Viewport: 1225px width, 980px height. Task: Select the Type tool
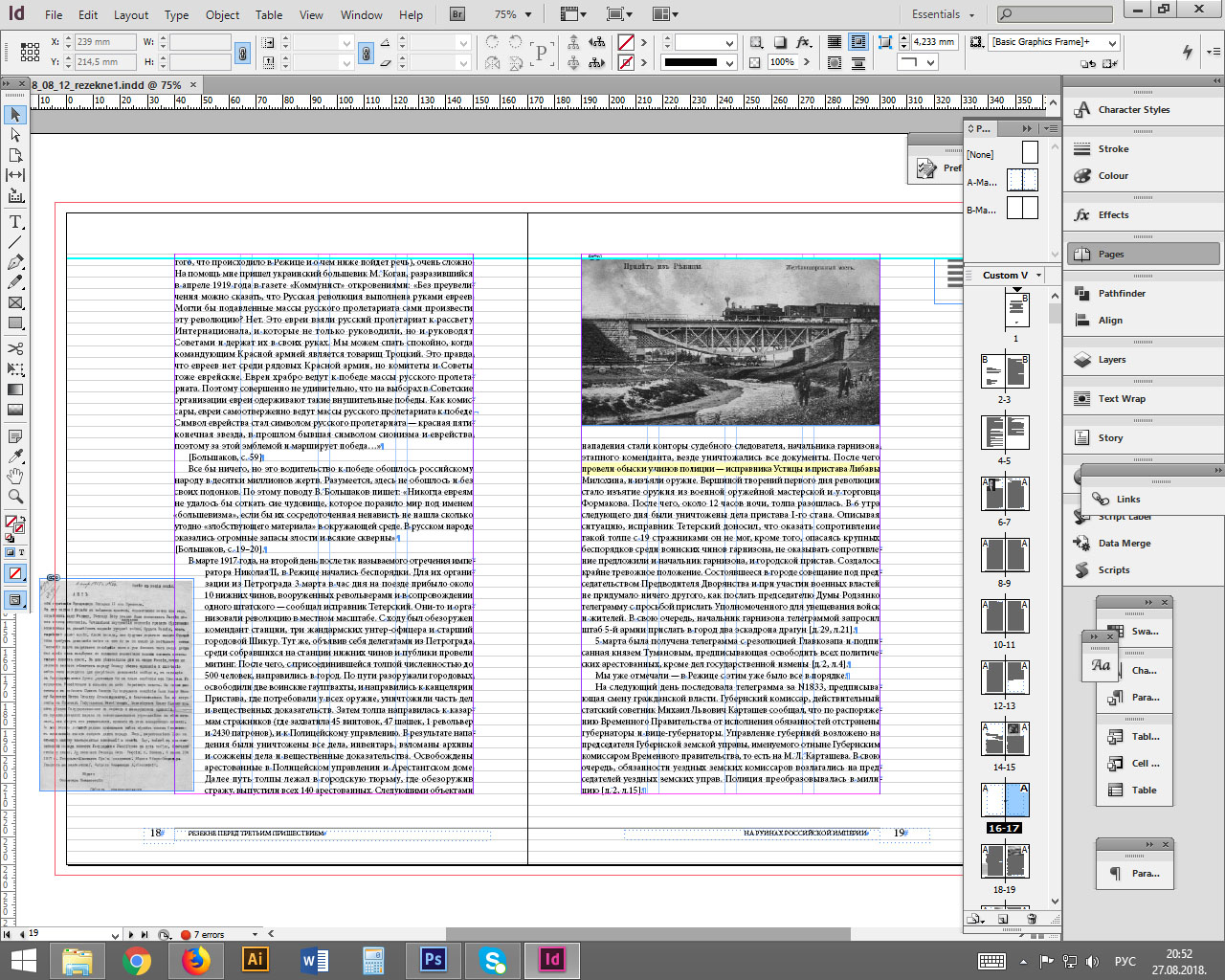coord(15,222)
